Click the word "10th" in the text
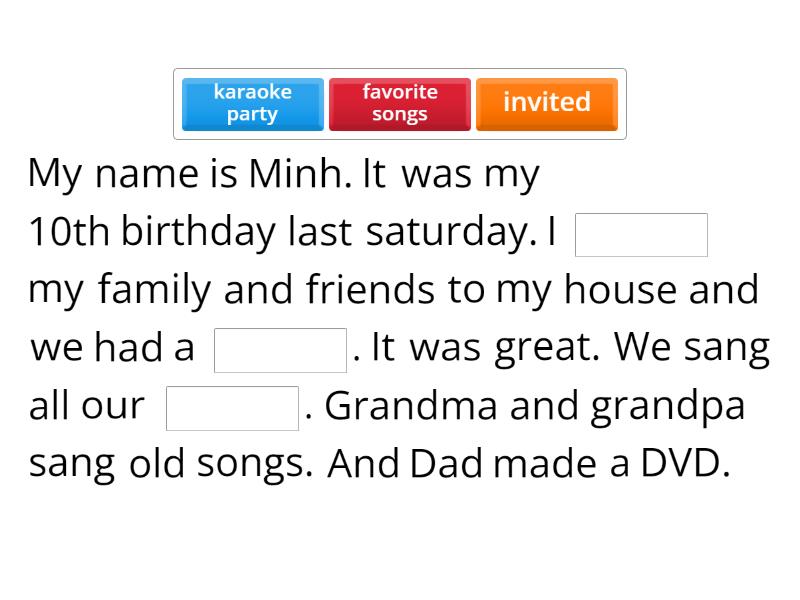The height and width of the screenshot is (600, 800). 69,232
